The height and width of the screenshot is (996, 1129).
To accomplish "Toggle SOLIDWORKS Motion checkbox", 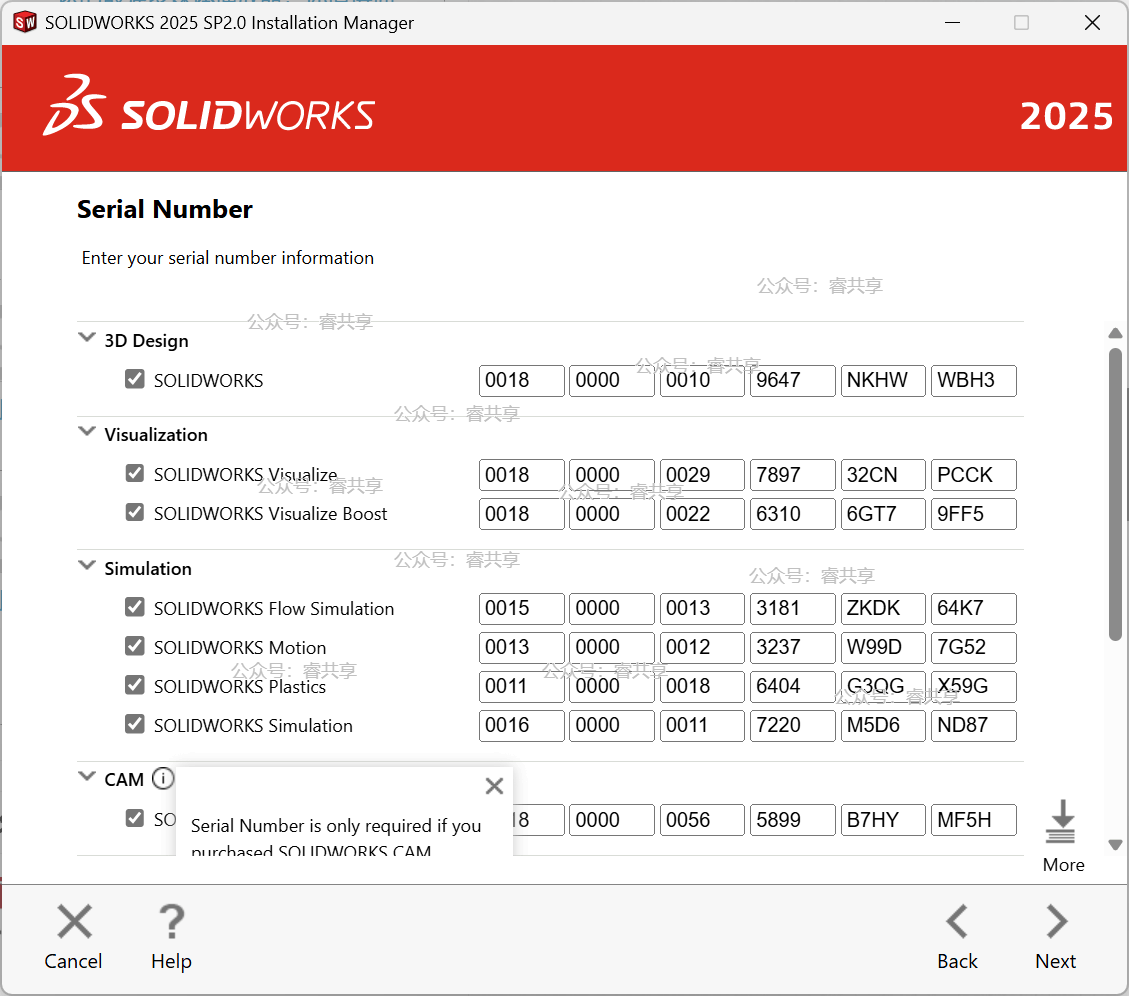I will coord(135,646).
